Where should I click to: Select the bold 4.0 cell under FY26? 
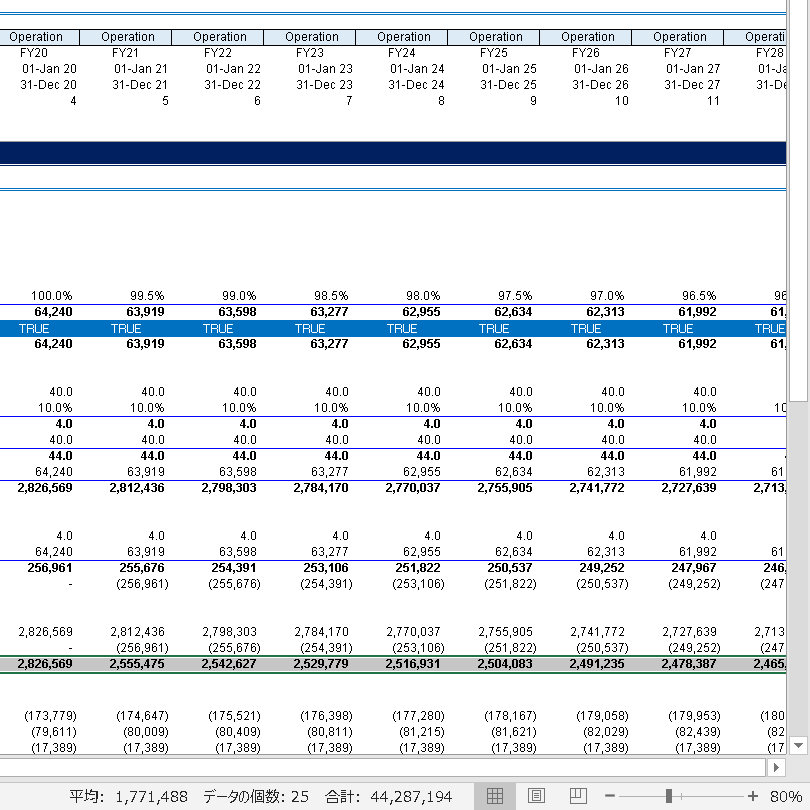click(616, 424)
